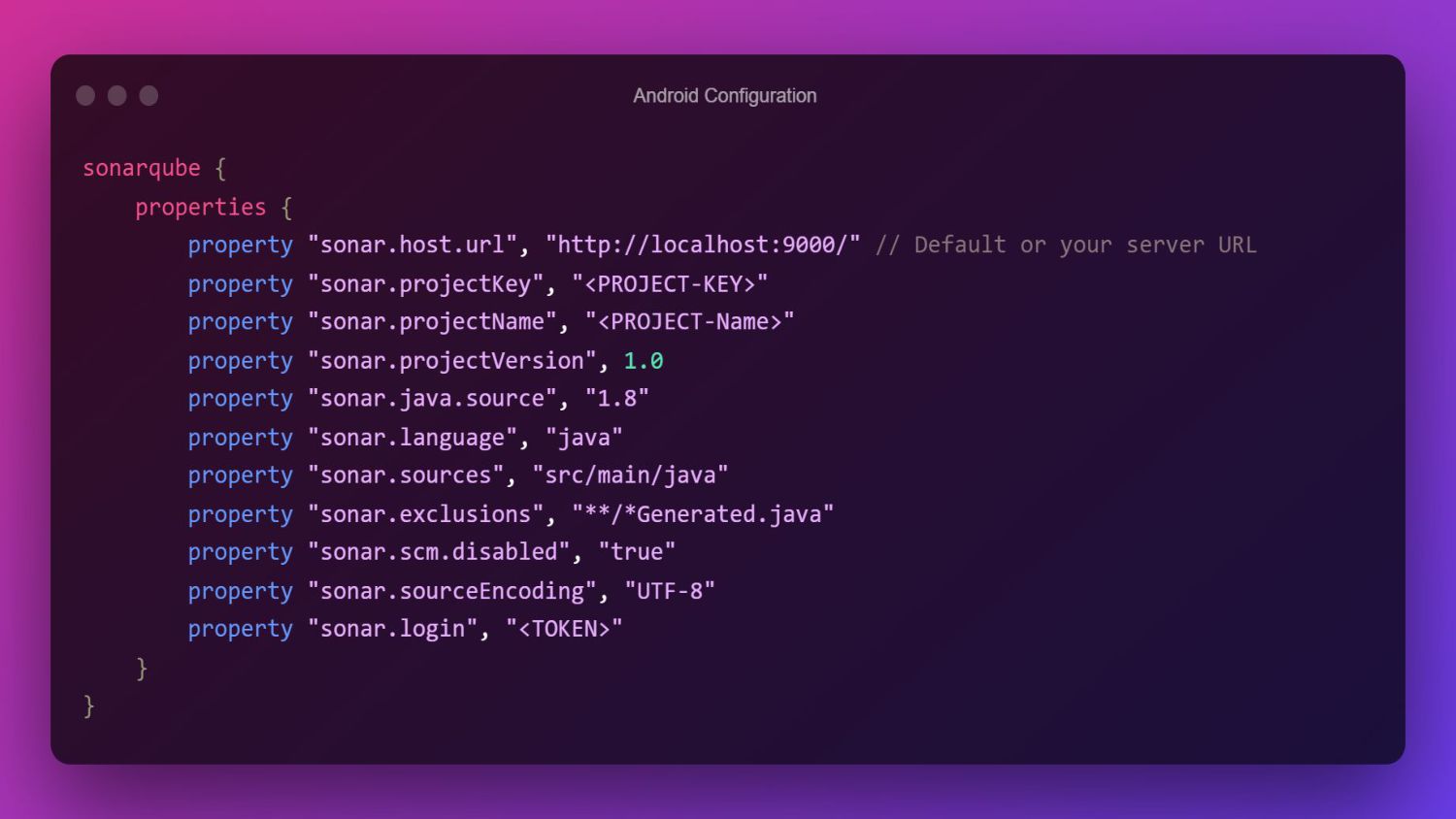
Task: Click the "UTF-8" encoding value
Action: (x=670, y=591)
